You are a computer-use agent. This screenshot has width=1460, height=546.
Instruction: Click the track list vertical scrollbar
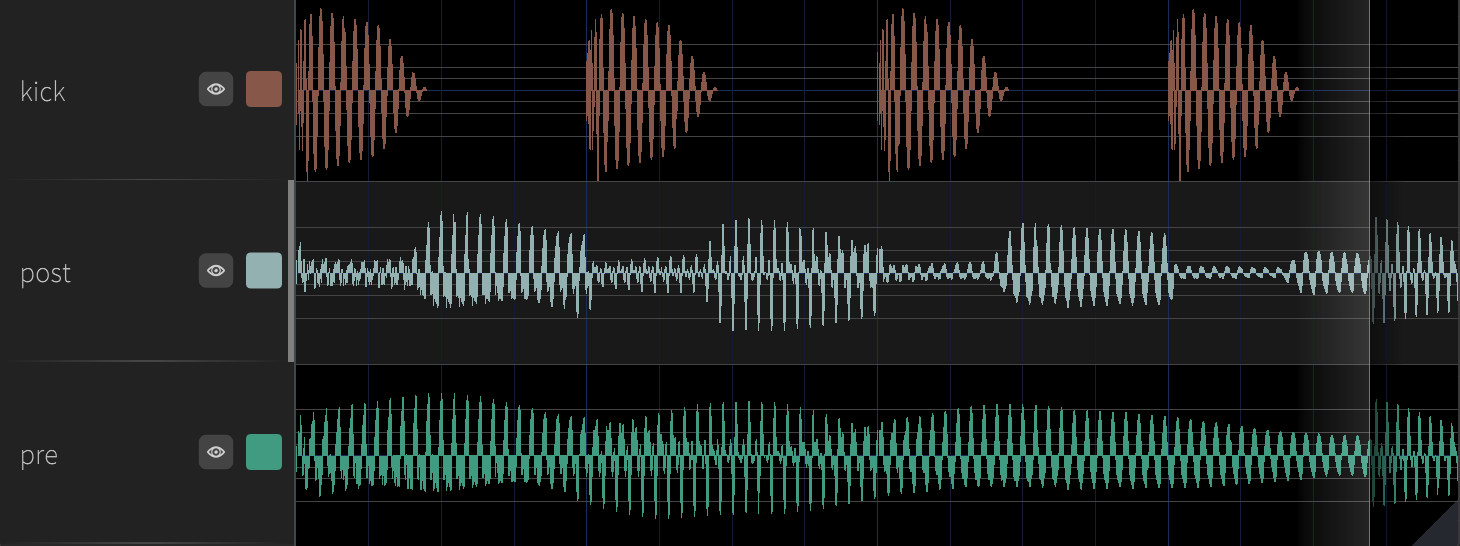click(x=291, y=271)
